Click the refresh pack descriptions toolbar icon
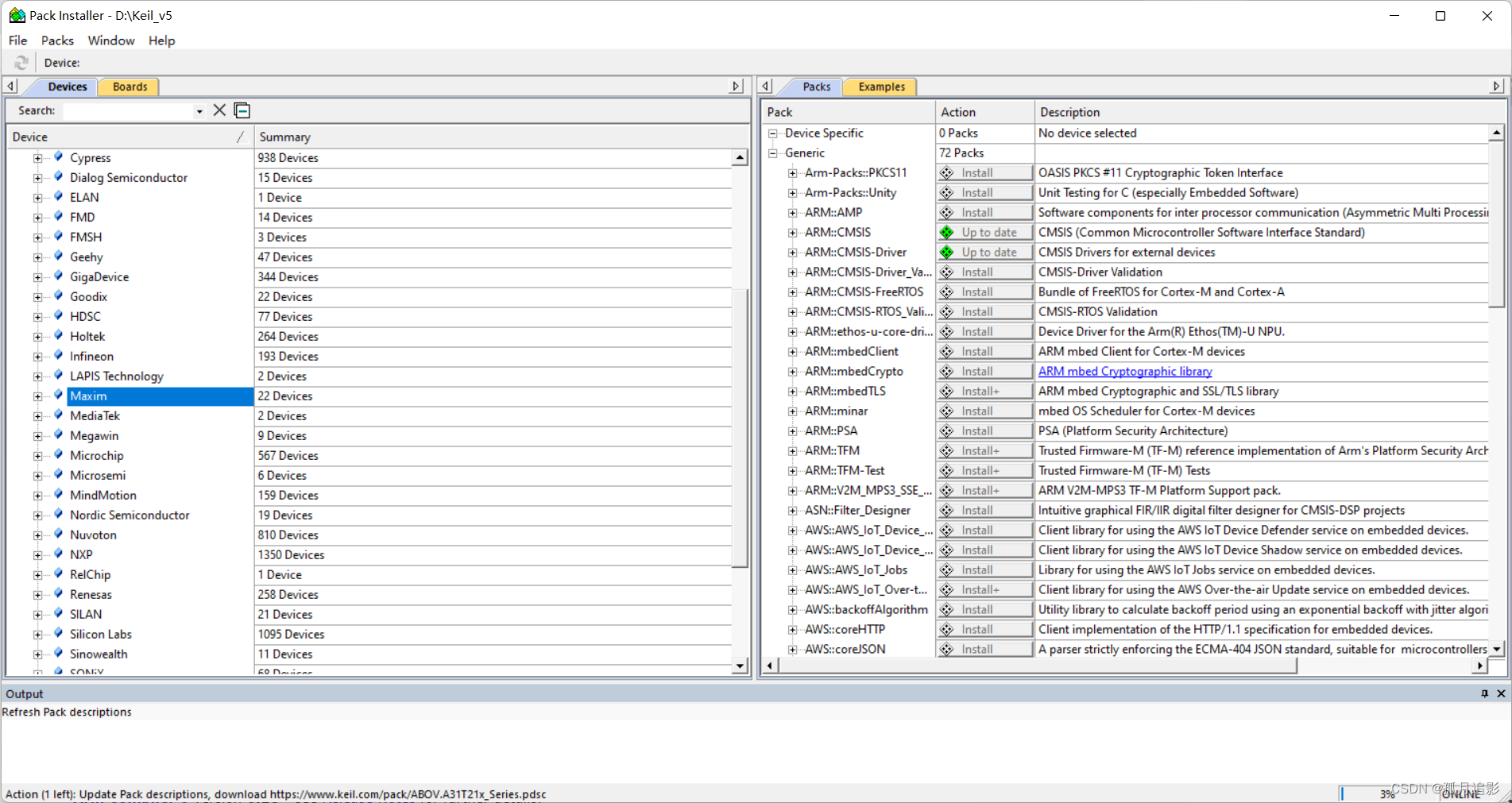The height and width of the screenshot is (803, 1512). (21, 63)
